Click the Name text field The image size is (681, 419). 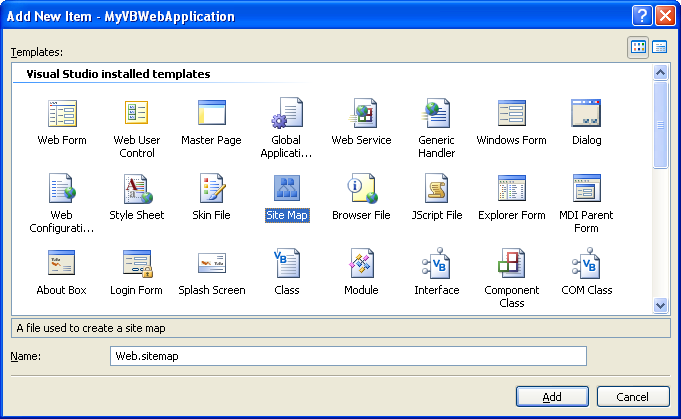click(x=347, y=356)
